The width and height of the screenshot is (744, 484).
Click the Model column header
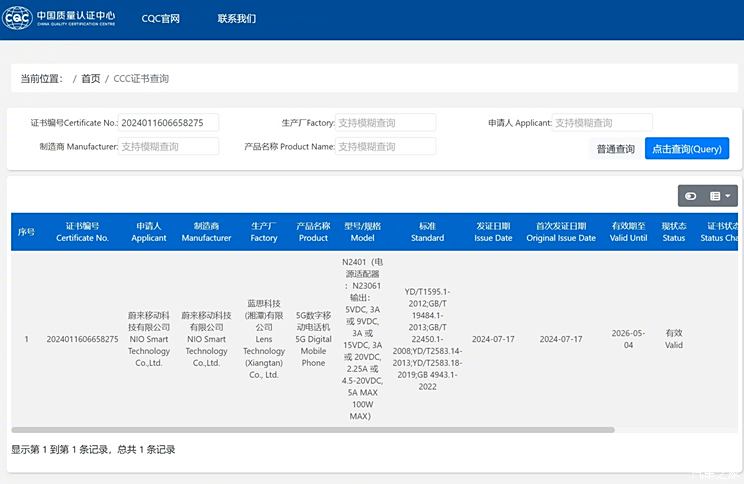coord(362,232)
